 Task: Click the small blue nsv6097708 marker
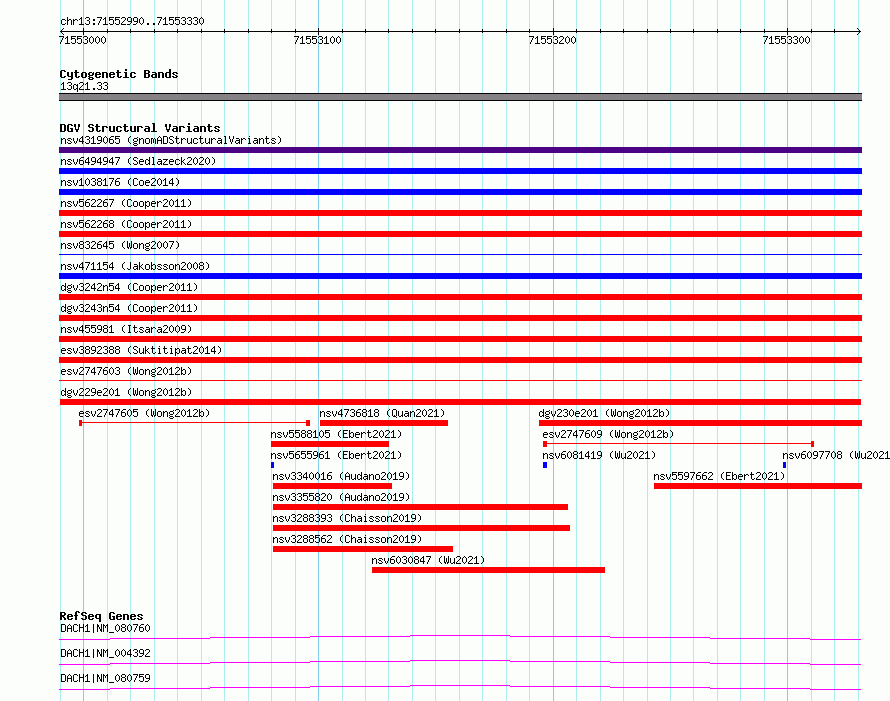pos(784,465)
